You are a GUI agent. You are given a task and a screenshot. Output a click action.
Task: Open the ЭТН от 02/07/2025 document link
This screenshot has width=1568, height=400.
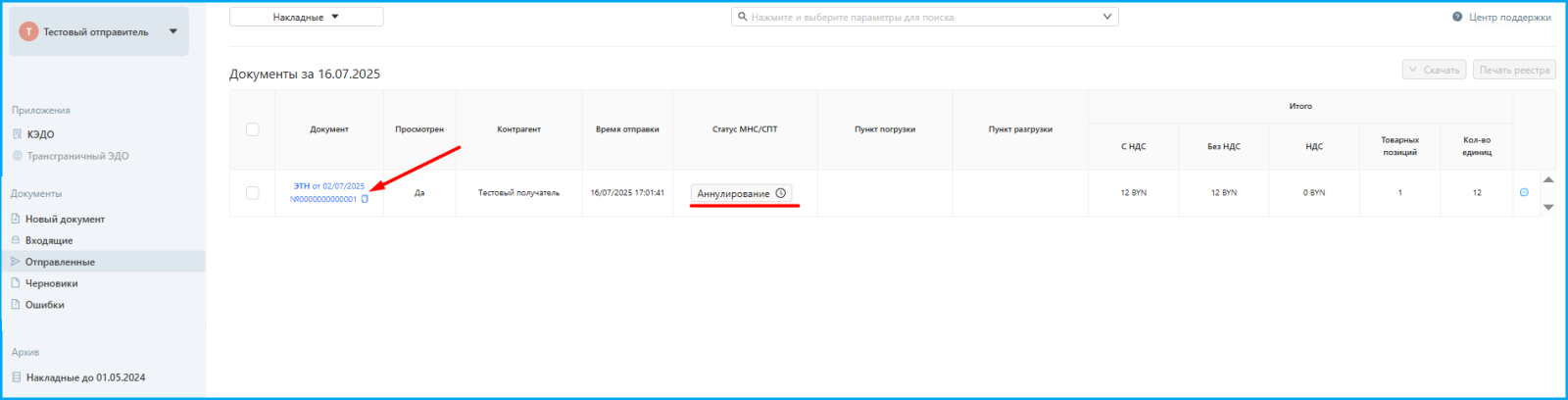329,185
